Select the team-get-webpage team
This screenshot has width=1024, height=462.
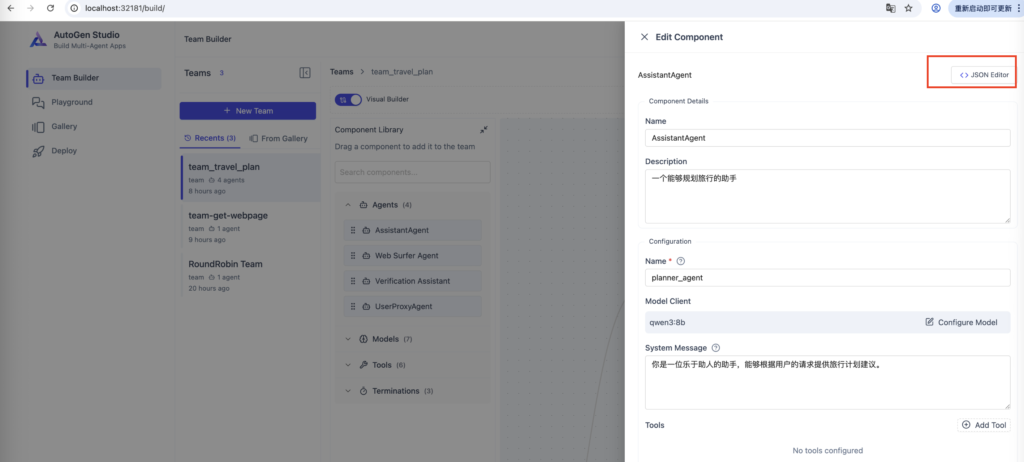250,226
